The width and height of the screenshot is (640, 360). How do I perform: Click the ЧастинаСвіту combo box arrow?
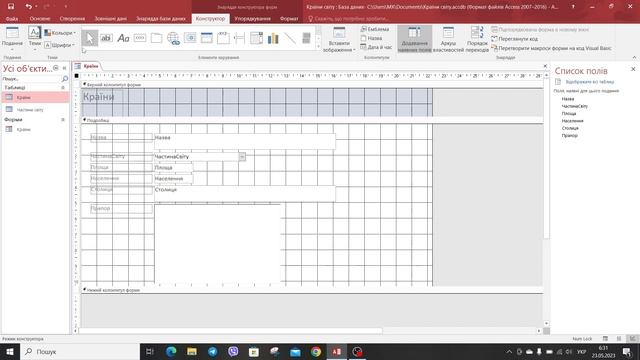(x=242, y=157)
